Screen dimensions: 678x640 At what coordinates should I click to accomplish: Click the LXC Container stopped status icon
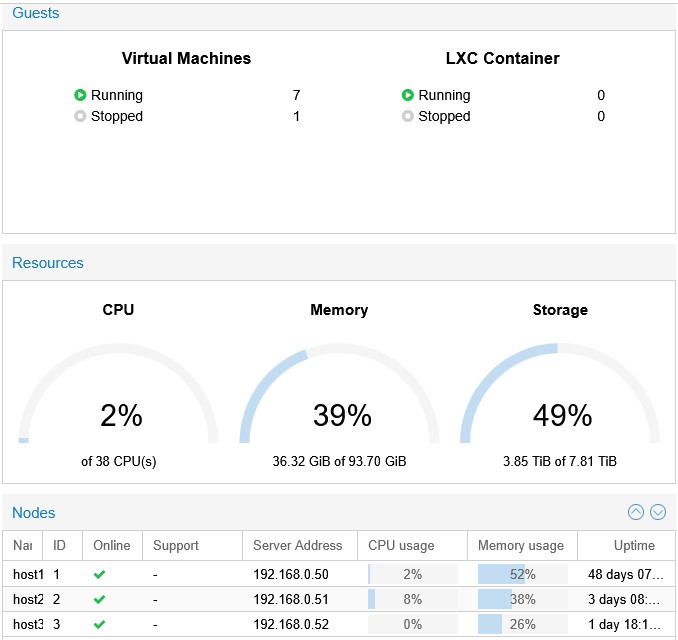408,116
